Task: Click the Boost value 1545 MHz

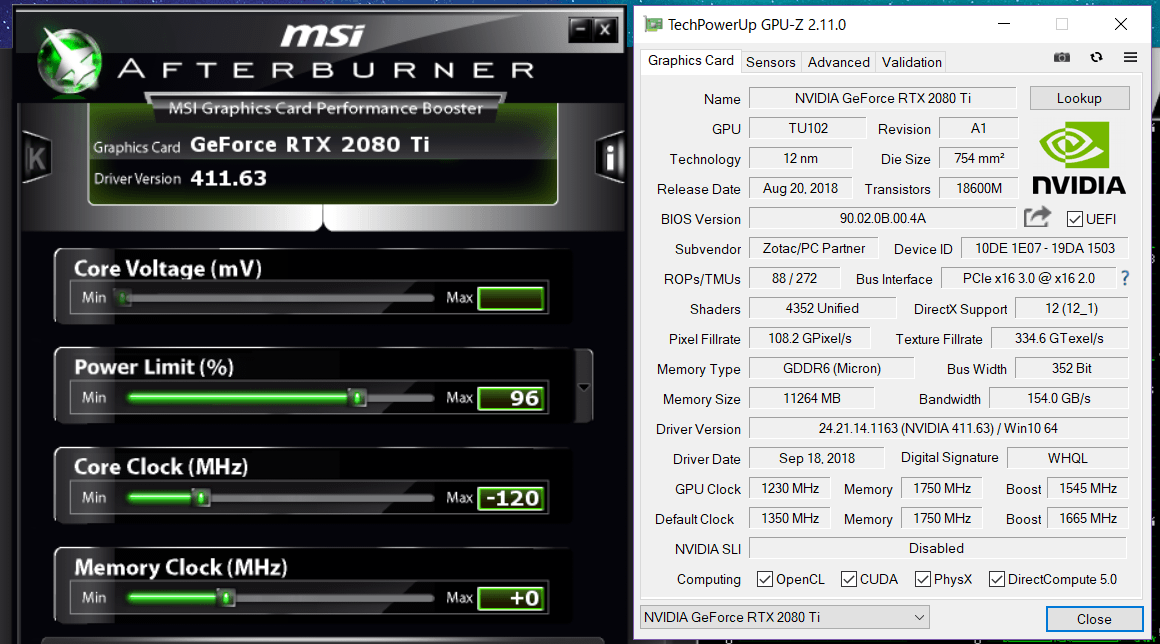Action: (1088, 489)
